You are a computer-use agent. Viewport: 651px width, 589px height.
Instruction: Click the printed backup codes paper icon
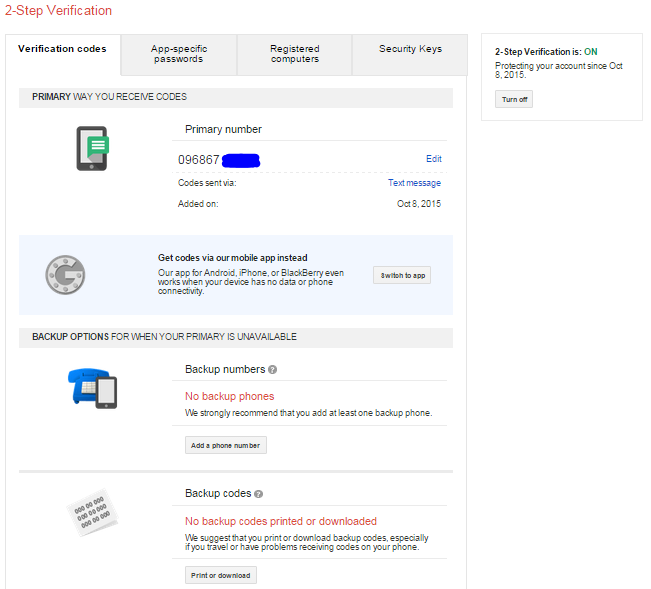[91, 515]
